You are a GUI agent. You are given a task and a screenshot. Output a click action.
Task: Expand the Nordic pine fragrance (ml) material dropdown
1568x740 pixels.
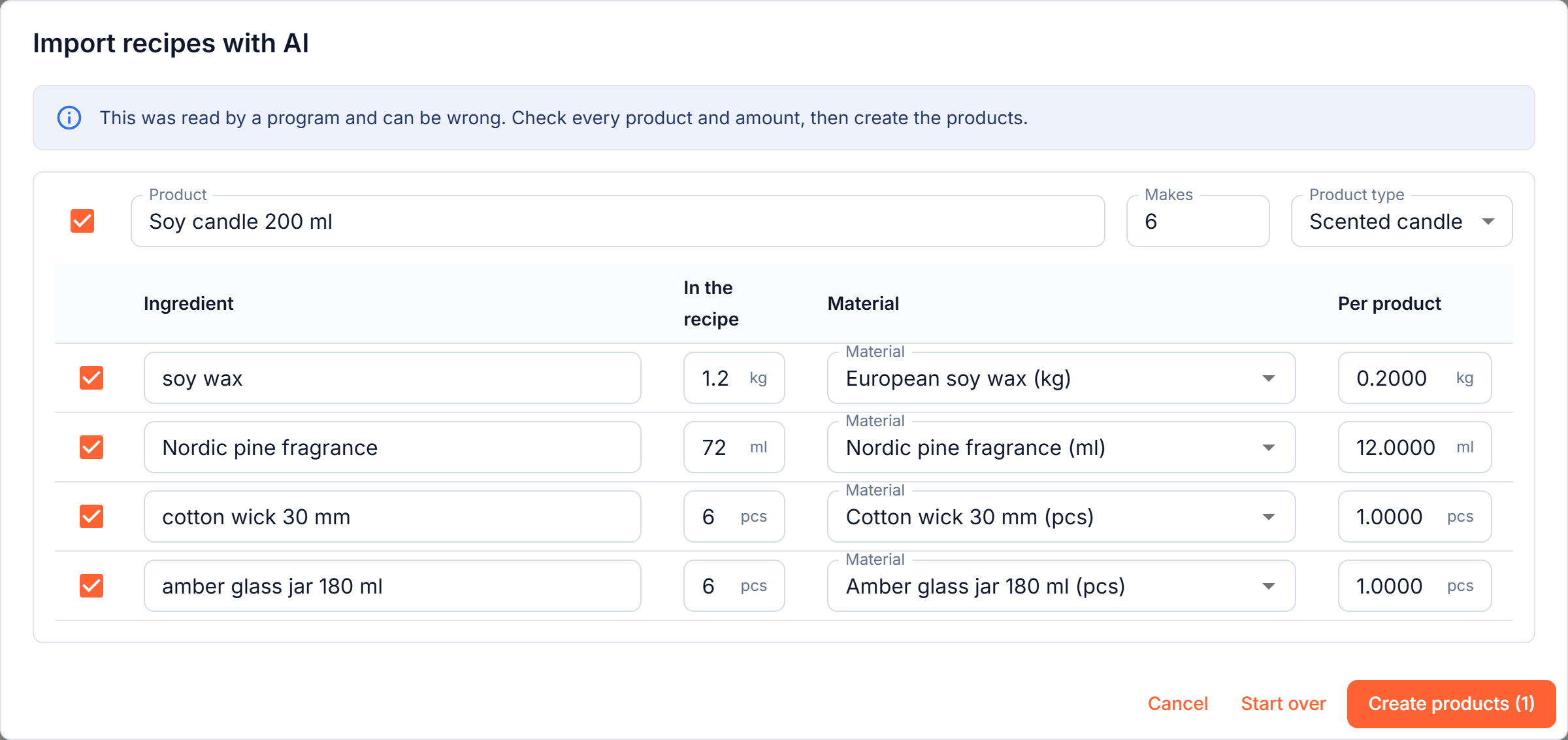(x=1061, y=447)
